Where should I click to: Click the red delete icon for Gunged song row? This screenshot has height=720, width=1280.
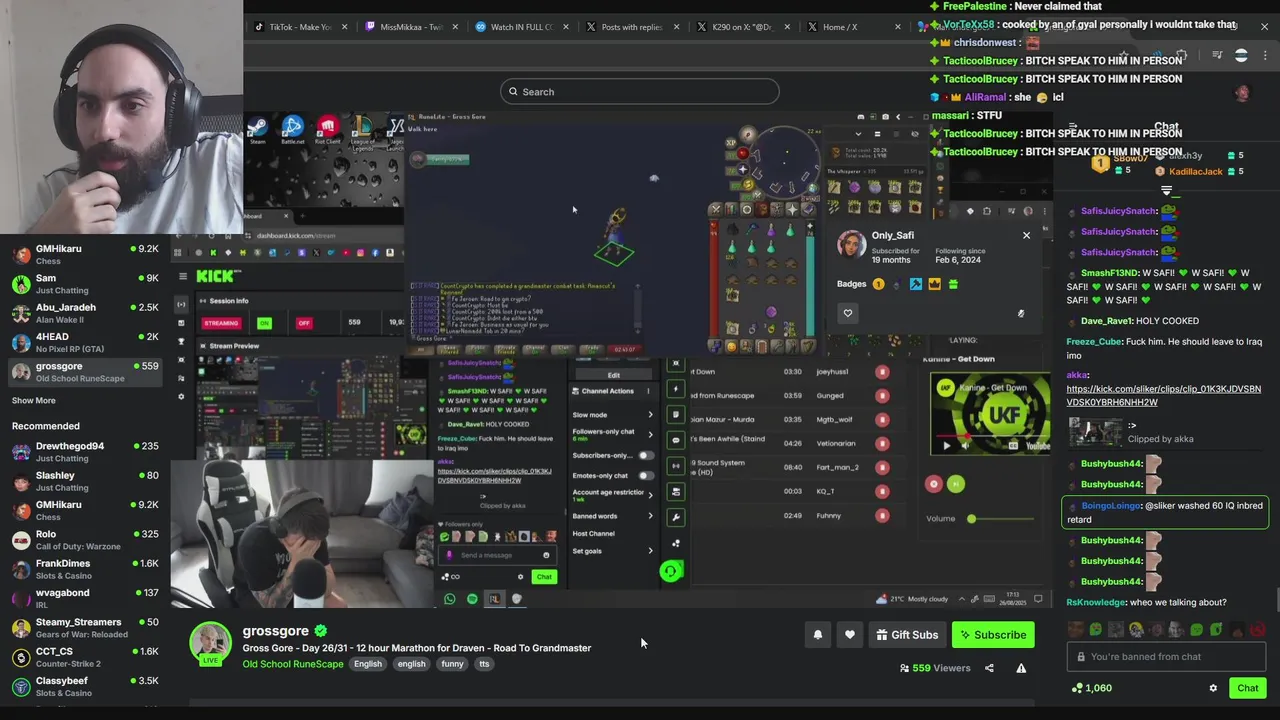pyautogui.click(x=882, y=396)
